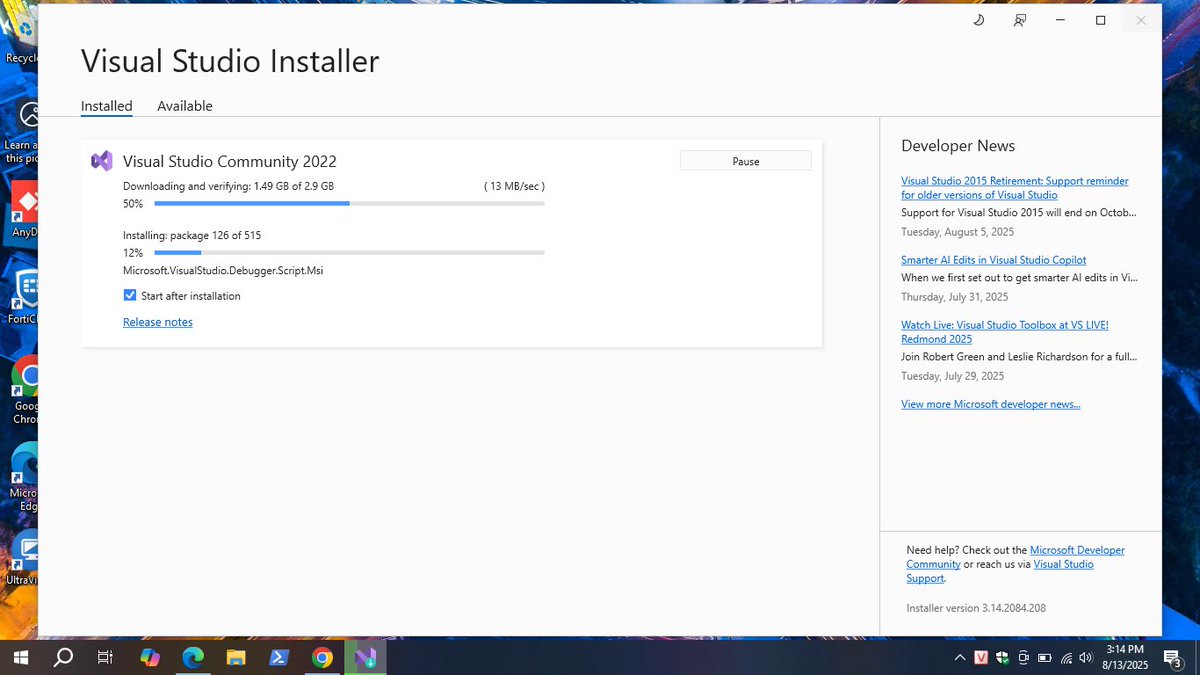Click the Installing: package 126 of 515 text
Viewport: 1200px width, 675px height.
click(x=192, y=235)
